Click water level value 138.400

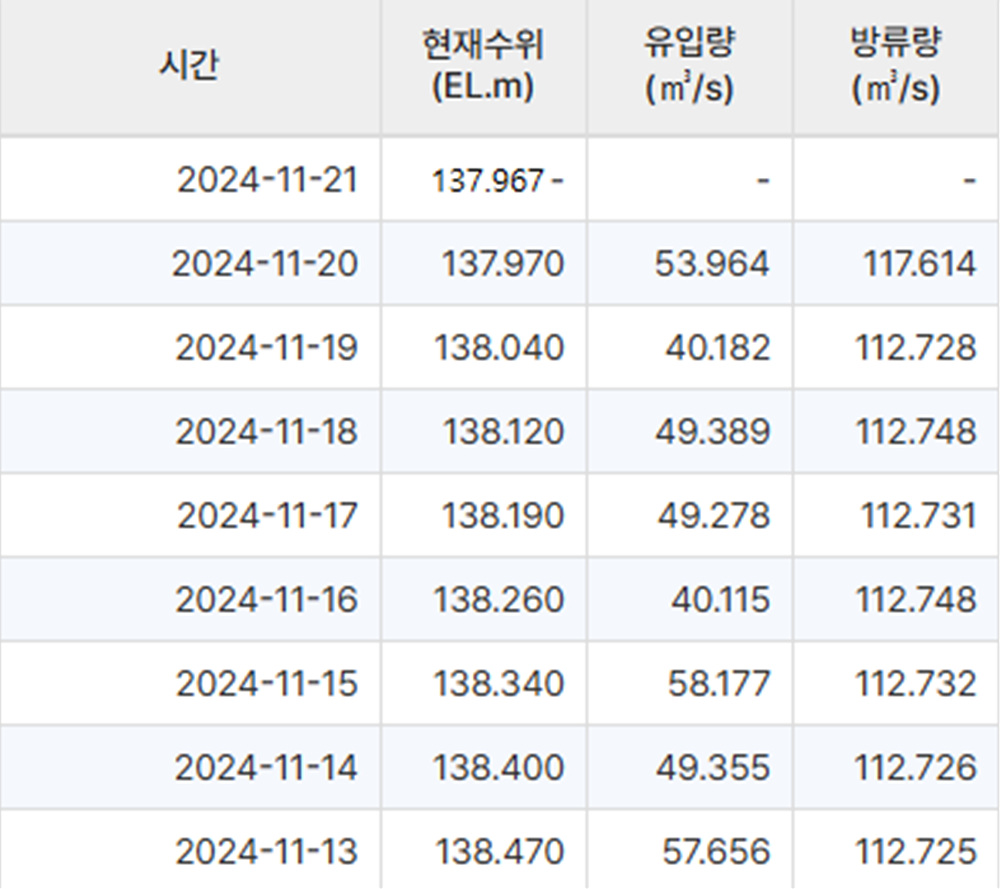pyautogui.click(x=499, y=768)
